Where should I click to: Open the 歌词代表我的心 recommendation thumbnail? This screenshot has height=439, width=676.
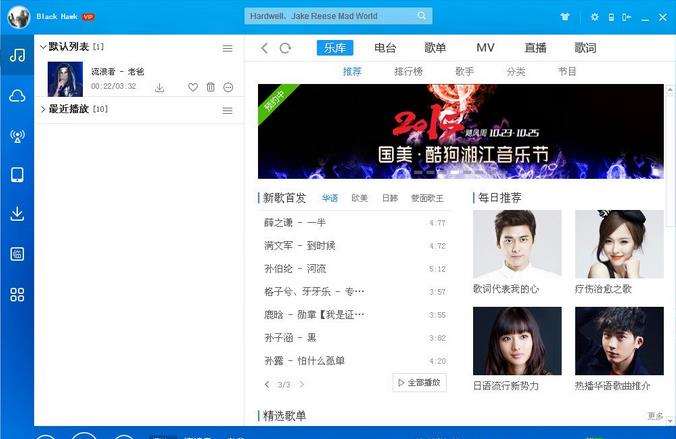click(x=517, y=244)
